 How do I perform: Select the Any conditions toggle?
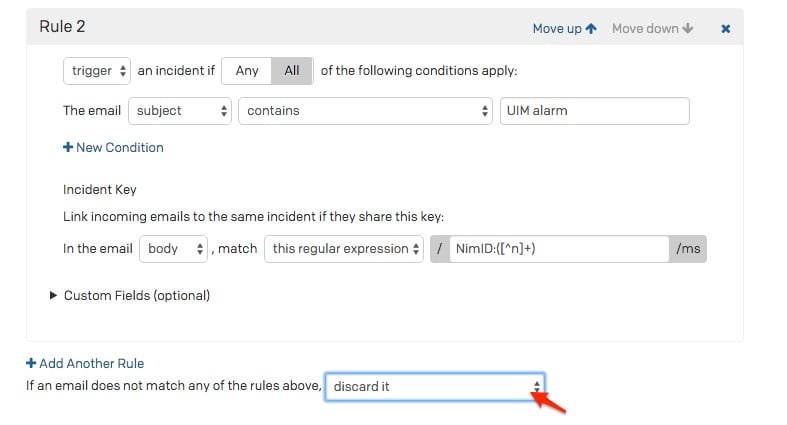click(246, 71)
